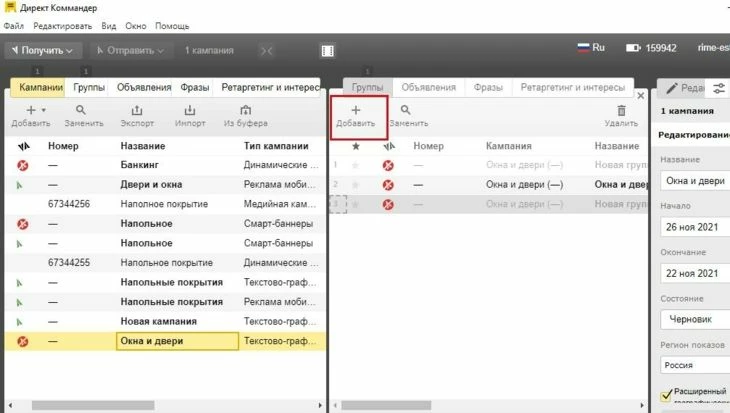Viewport: 730px width, 413px height.
Task: Open right panel Объявления tab
Action: [428, 87]
